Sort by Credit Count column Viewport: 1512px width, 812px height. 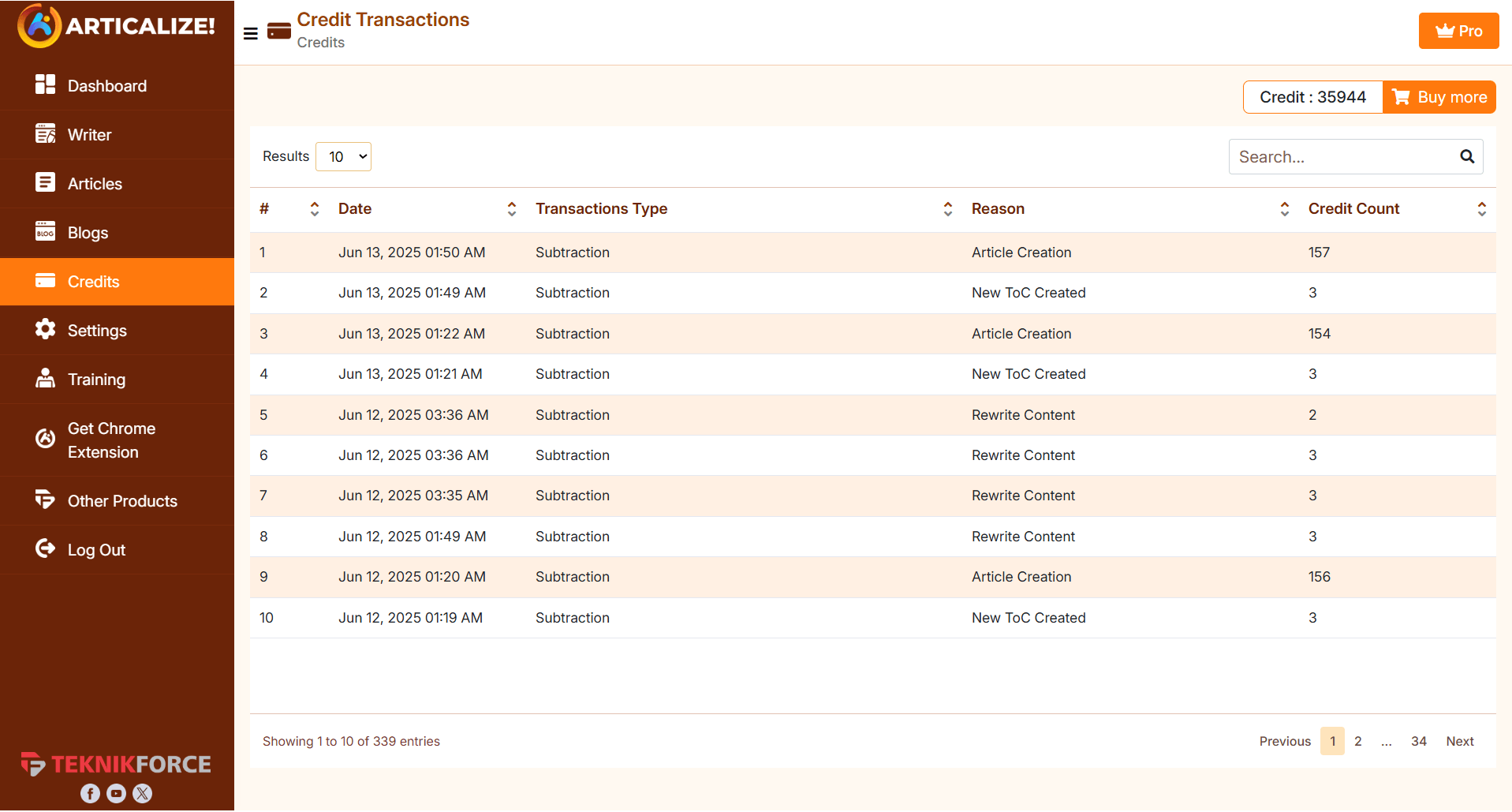(x=1481, y=209)
